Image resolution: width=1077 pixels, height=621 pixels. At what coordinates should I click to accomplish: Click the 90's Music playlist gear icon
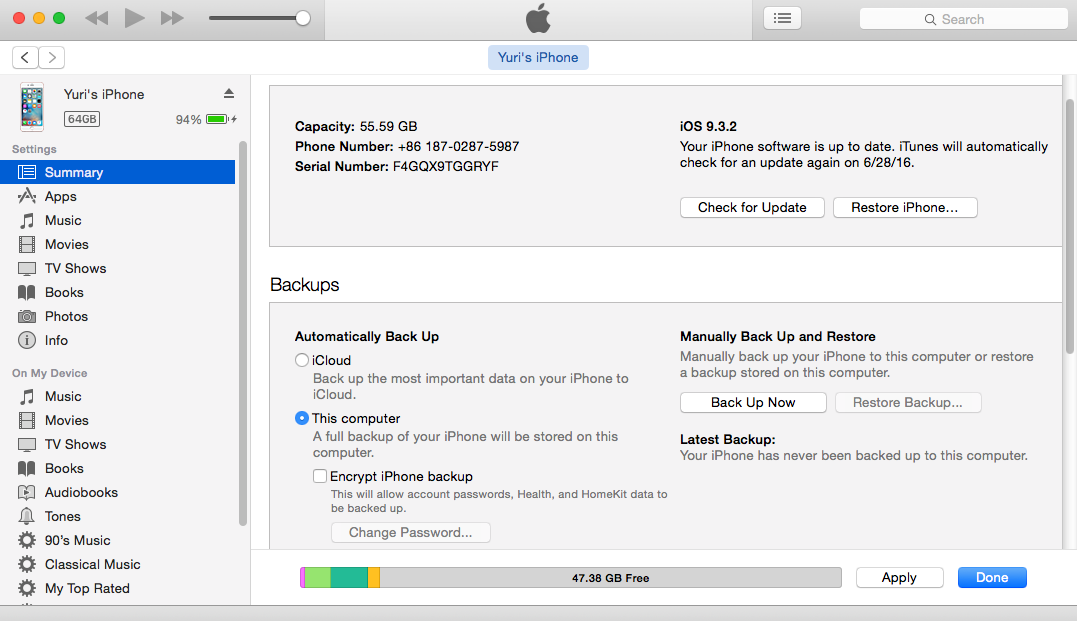[x=27, y=540]
